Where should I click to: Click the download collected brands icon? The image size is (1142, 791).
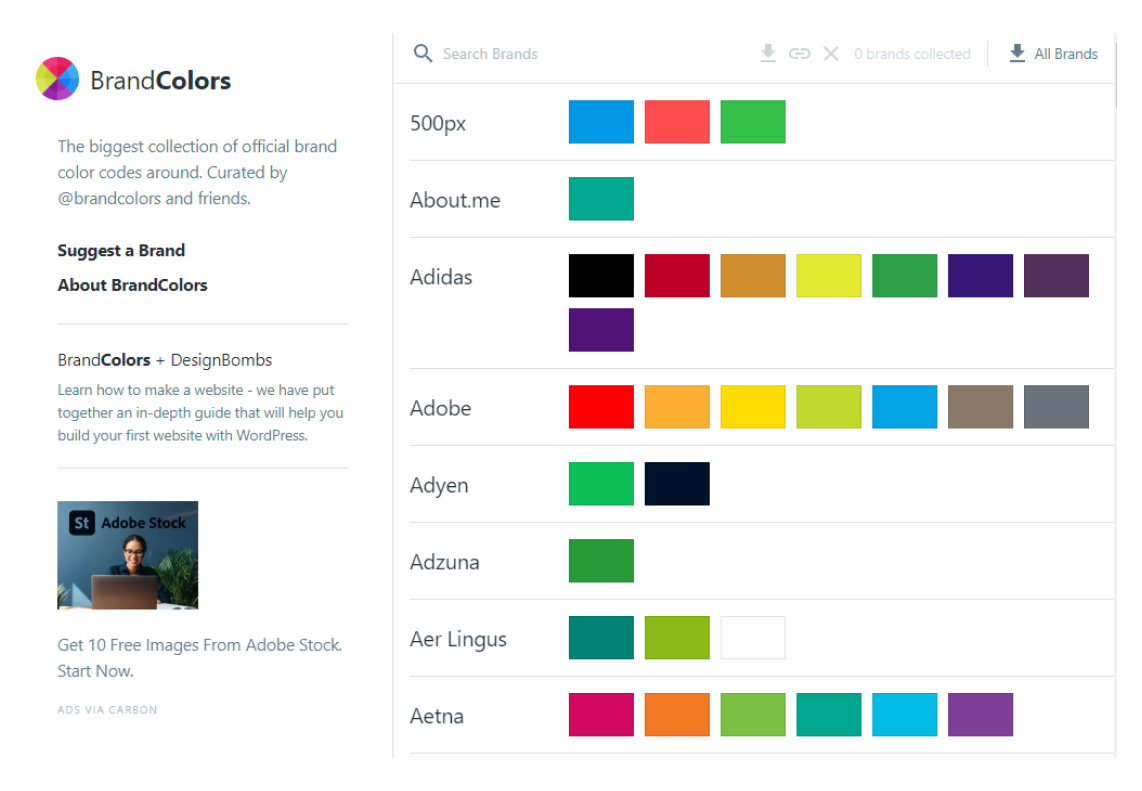point(768,53)
